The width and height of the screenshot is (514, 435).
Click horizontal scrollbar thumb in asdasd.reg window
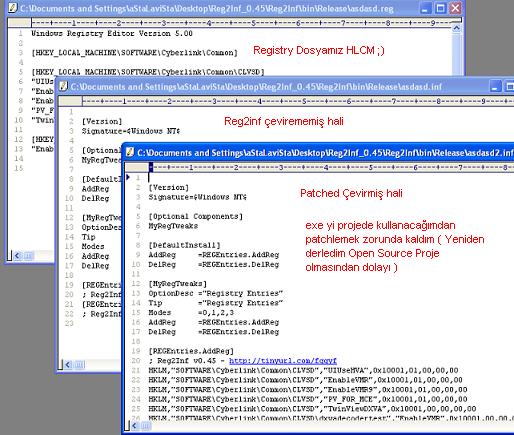point(29,256)
